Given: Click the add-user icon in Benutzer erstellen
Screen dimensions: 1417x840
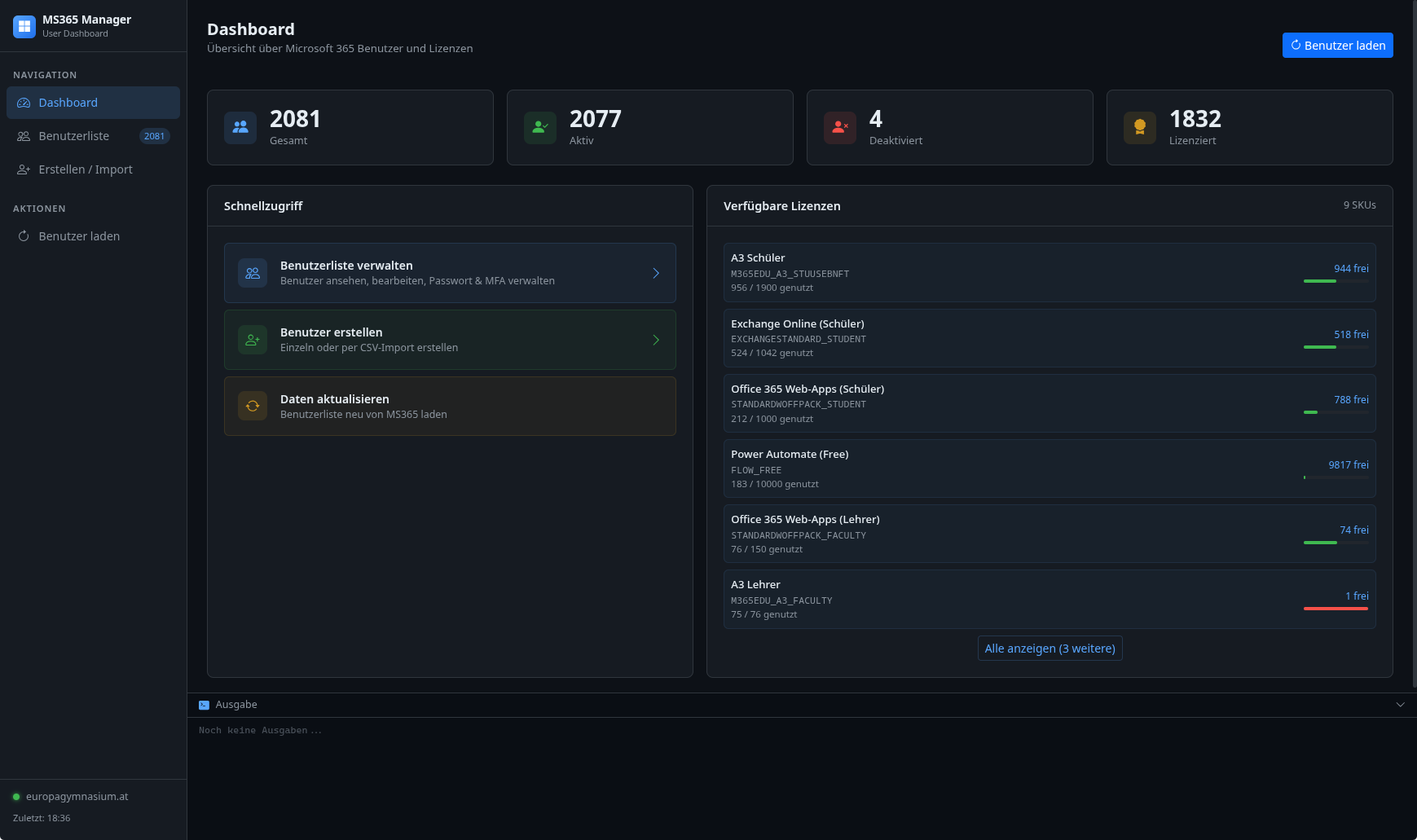Looking at the screenshot, I should pos(253,340).
